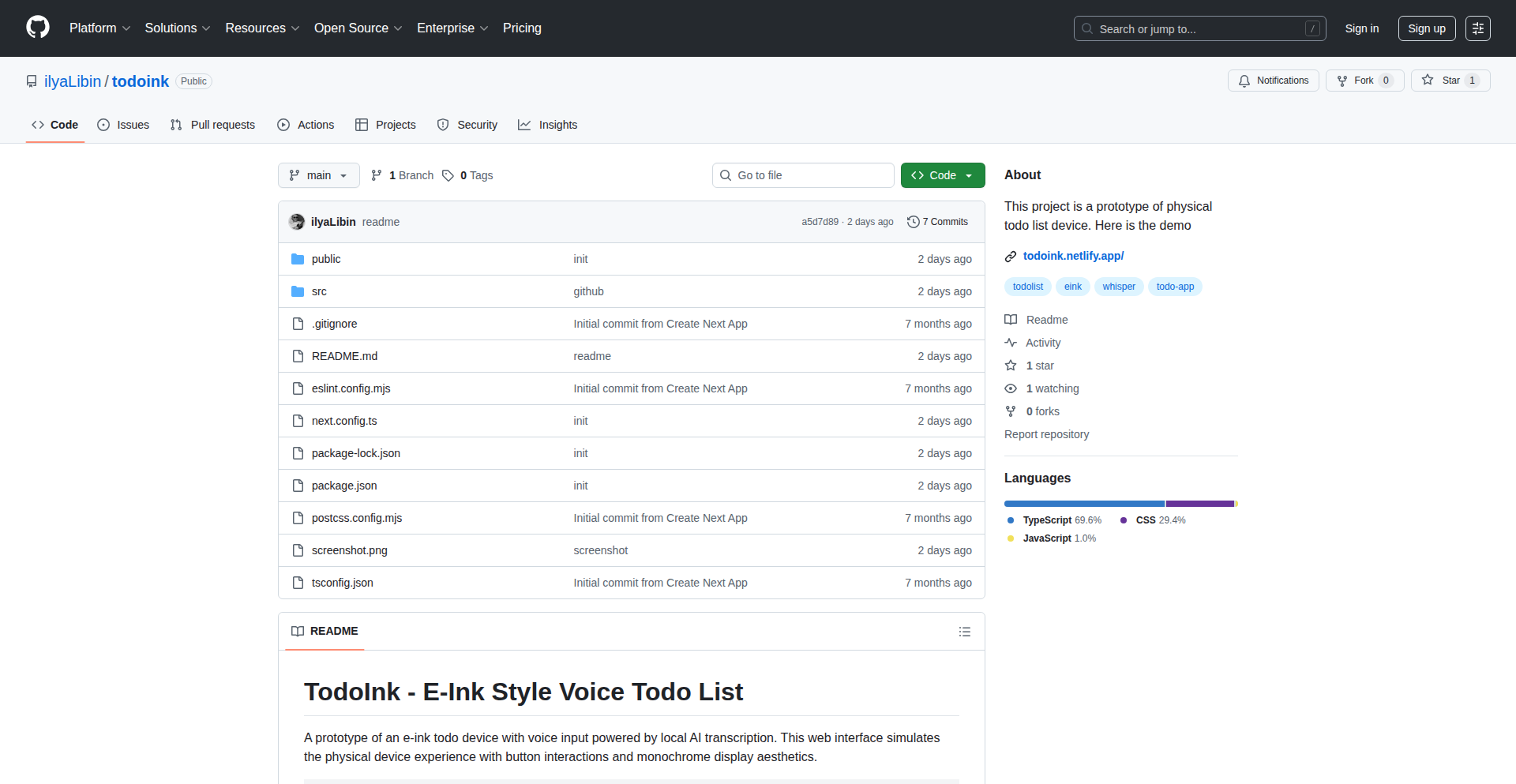Click the ilyaLibin avatar in commit row

tap(297, 222)
